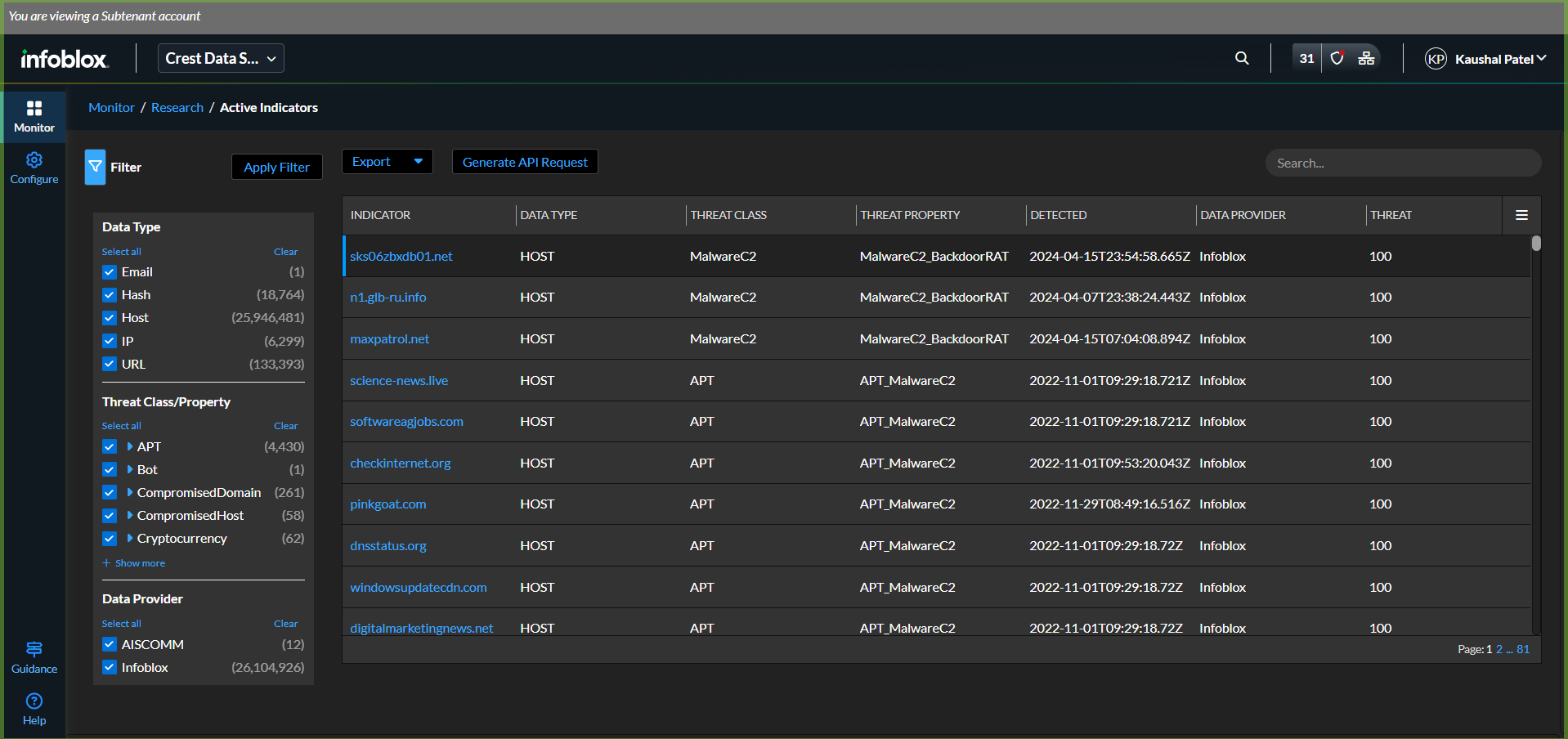Select all Threat Class/Property filters
The image size is (1568, 739).
point(122,426)
